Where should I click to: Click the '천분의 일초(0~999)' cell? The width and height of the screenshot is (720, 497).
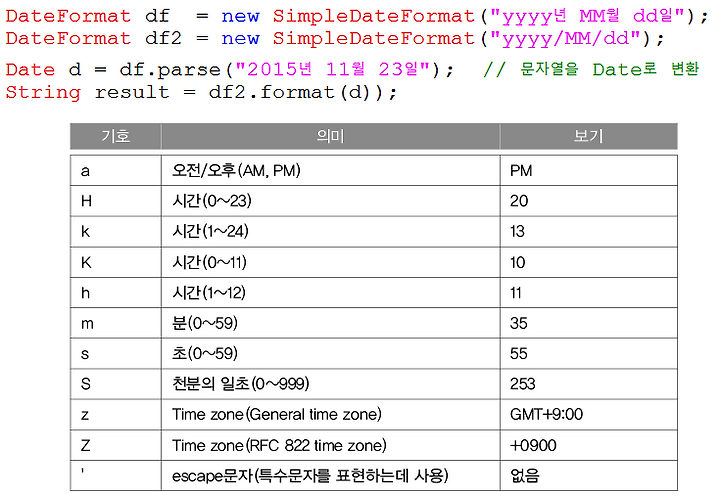pos(331,384)
